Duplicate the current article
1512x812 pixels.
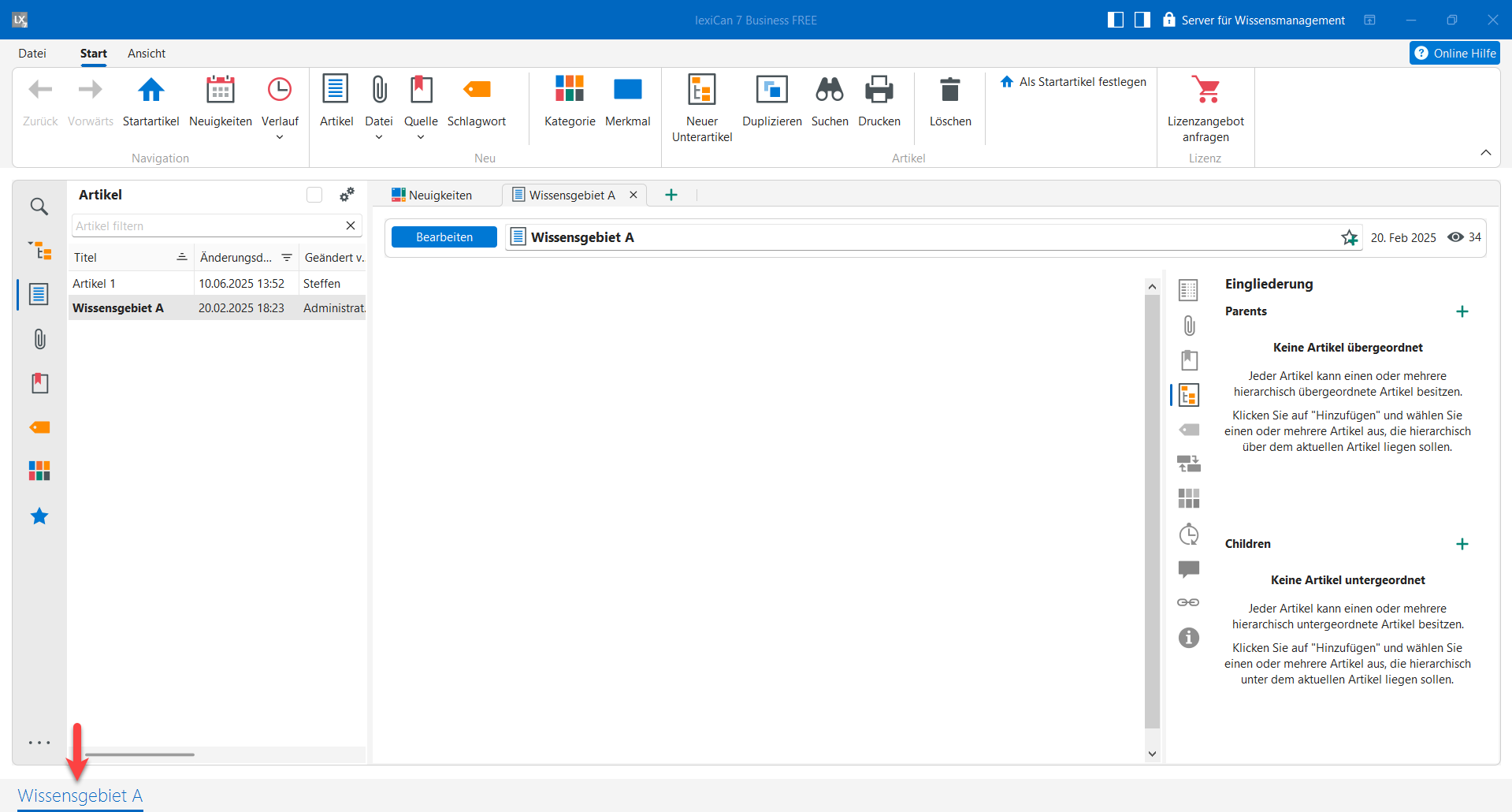click(x=771, y=91)
